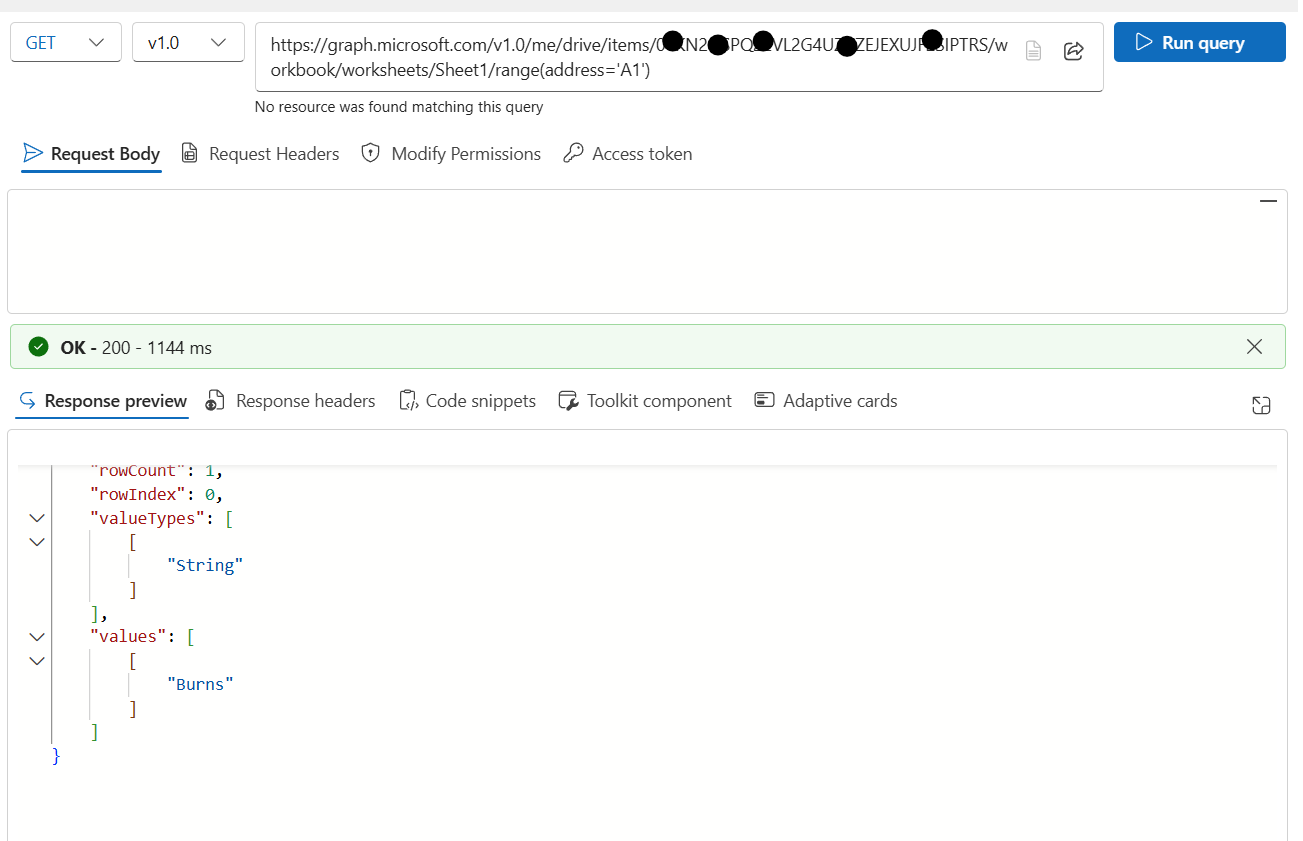The image size is (1303, 841).
Task: Collapse the Request Body panel
Action: tap(1268, 201)
